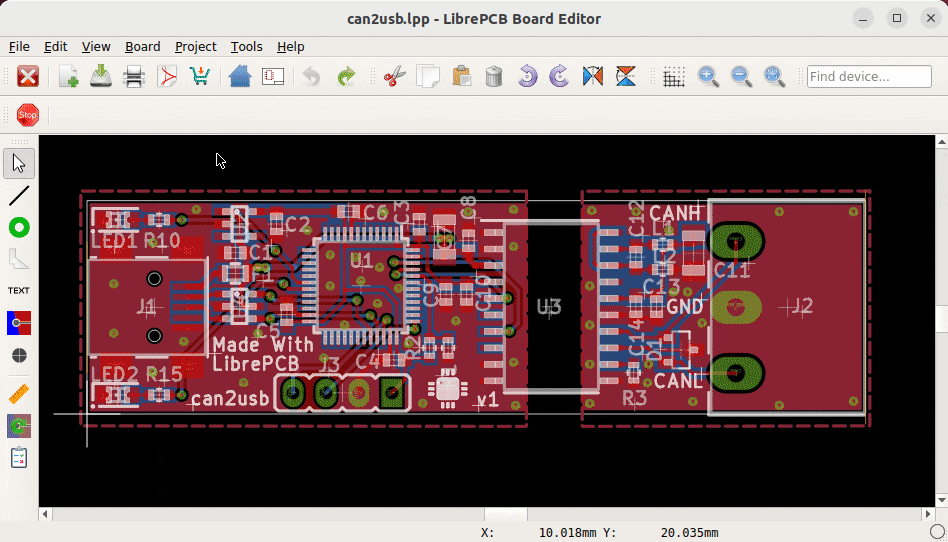
Task: Open the Control Panel home icon
Action: tap(240, 76)
